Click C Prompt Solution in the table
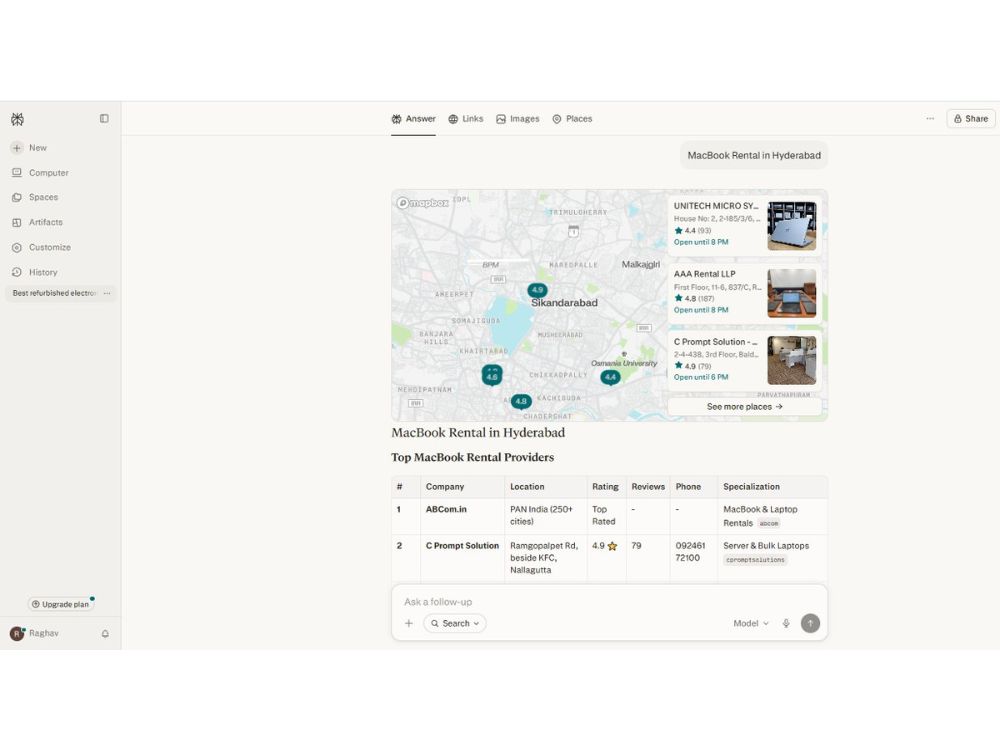The width and height of the screenshot is (1000, 750). (462, 546)
